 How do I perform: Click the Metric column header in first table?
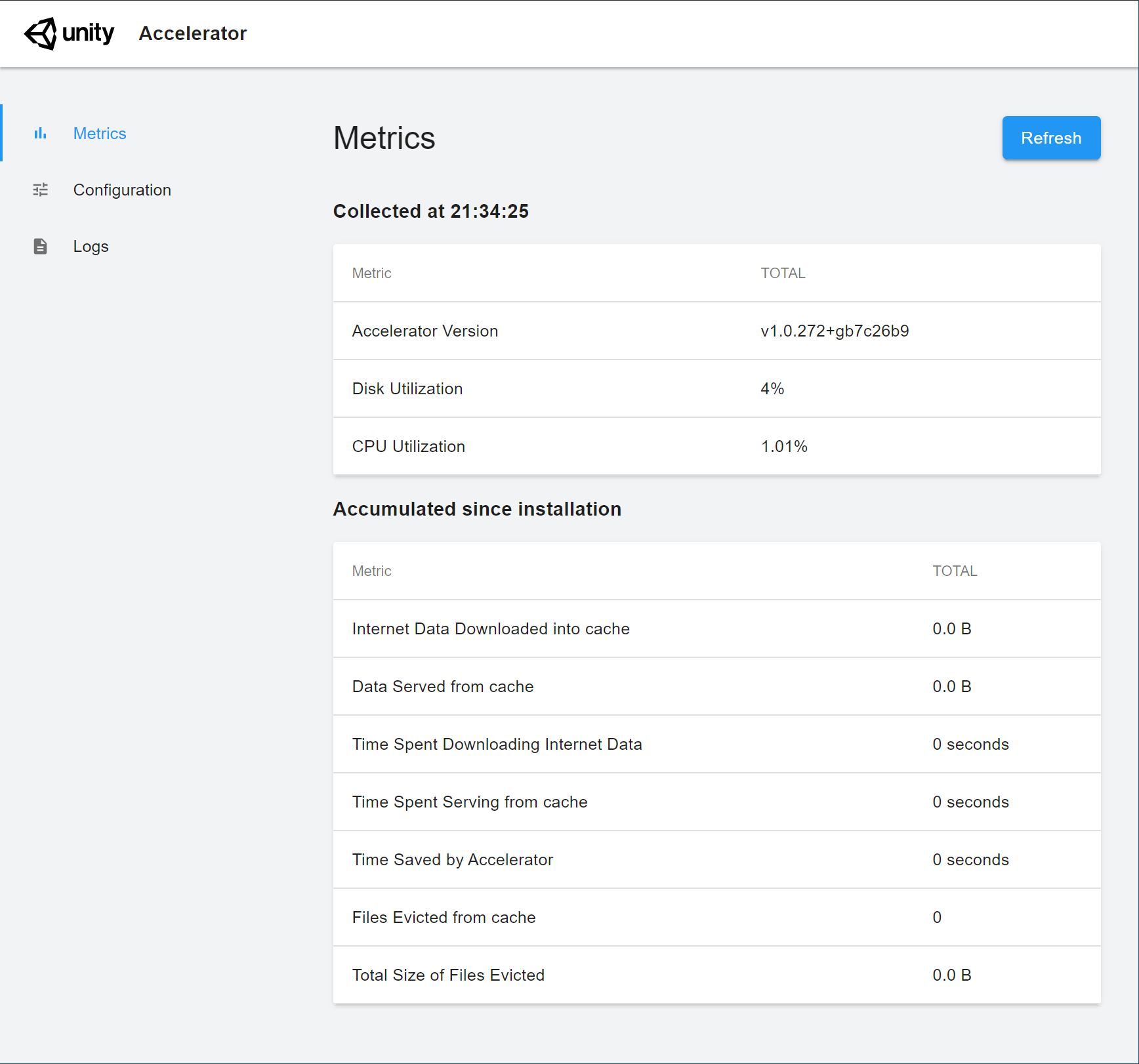coord(372,273)
